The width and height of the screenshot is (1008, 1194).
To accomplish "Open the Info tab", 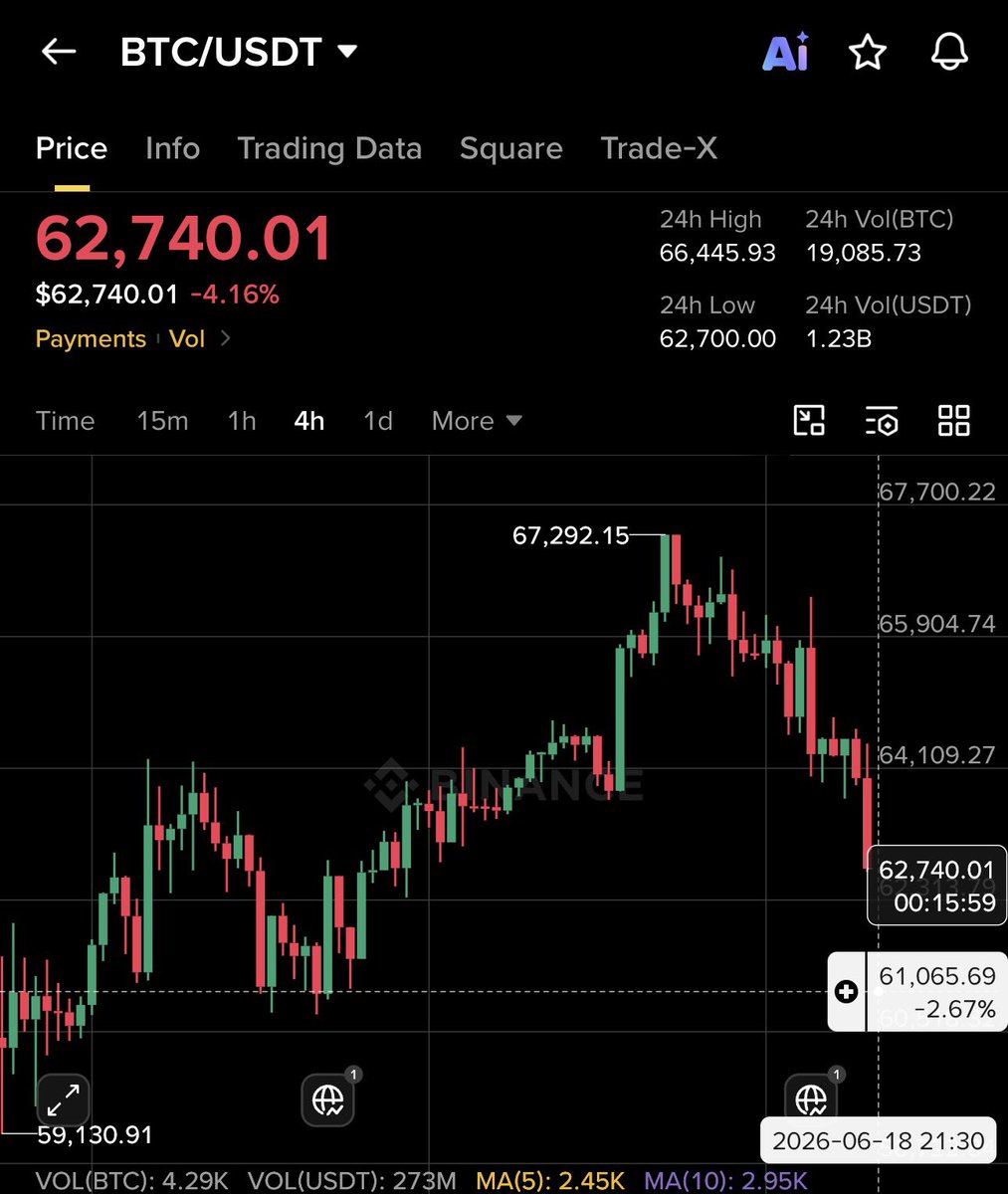I will point(172,148).
